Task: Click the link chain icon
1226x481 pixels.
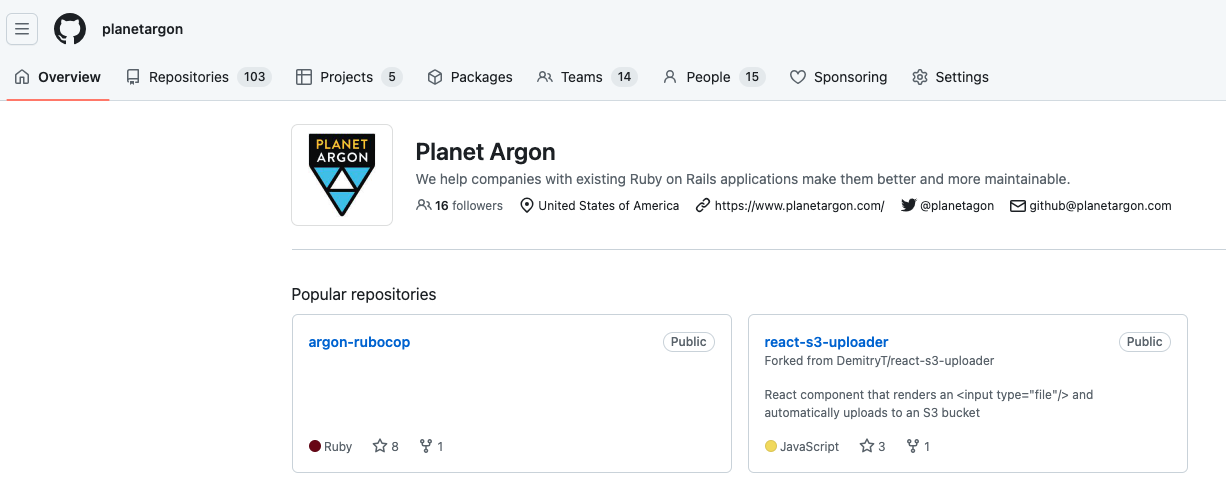Action: click(x=703, y=205)
